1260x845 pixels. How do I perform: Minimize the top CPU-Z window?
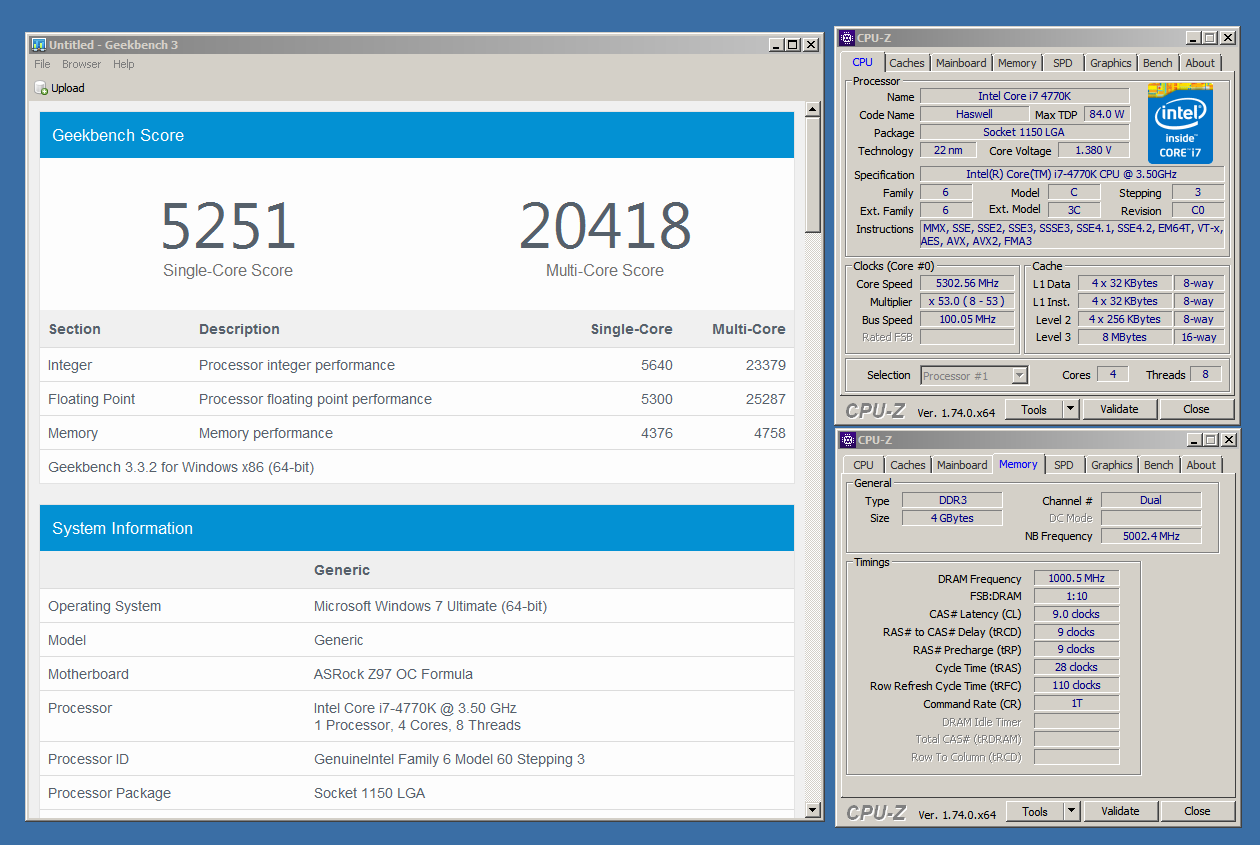point(1193,38)
